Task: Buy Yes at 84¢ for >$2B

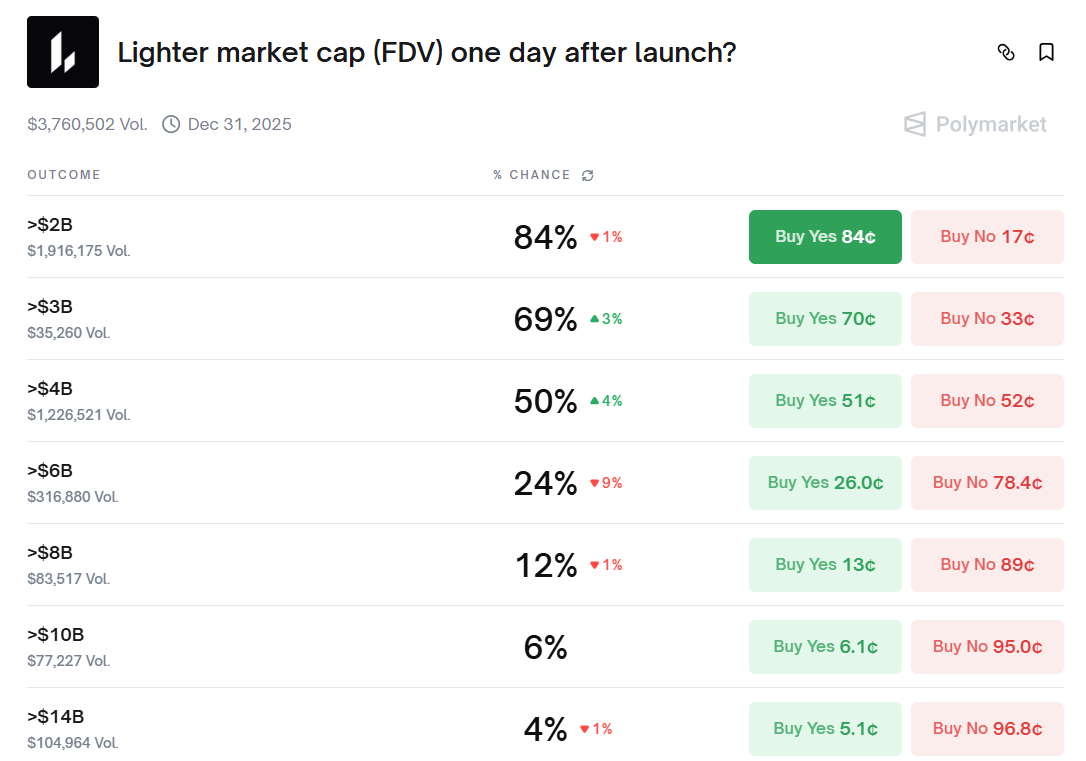Action: (x=825, y=237)
